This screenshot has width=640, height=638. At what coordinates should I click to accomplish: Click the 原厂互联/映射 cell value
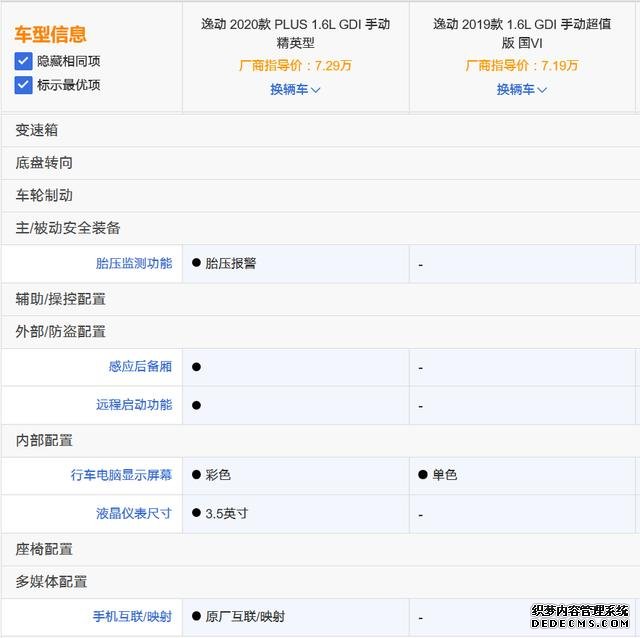click(x=245, y=616)
